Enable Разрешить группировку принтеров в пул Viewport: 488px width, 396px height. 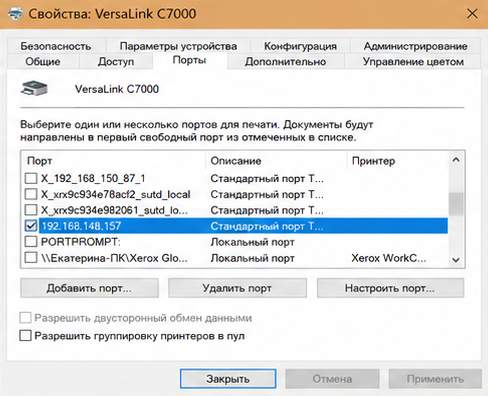[x=25, y=336]
